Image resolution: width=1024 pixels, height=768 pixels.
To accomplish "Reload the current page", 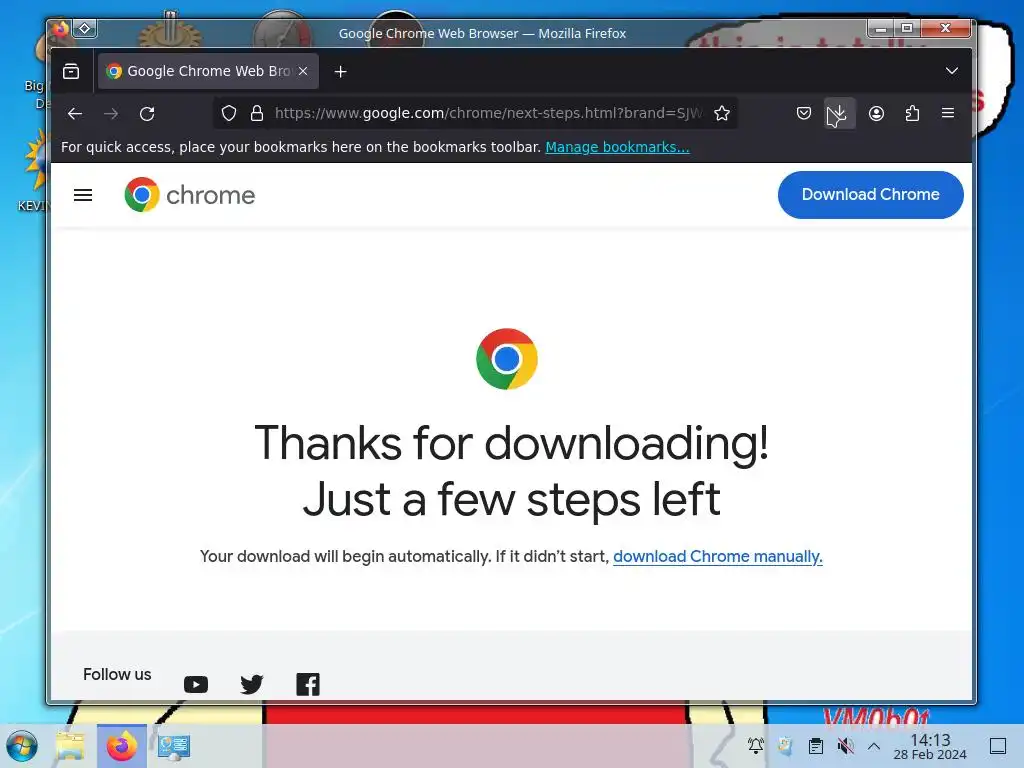I will 147,114.
